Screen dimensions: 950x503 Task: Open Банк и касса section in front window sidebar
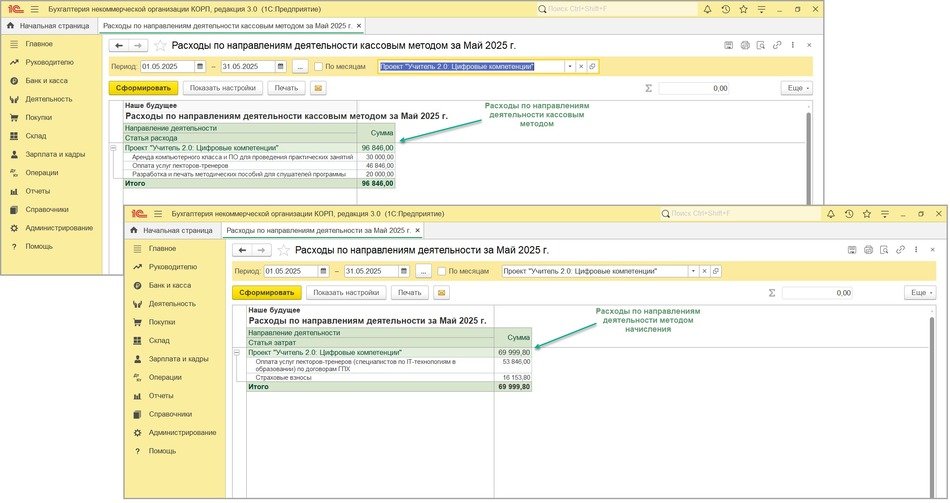coord(169,285)
